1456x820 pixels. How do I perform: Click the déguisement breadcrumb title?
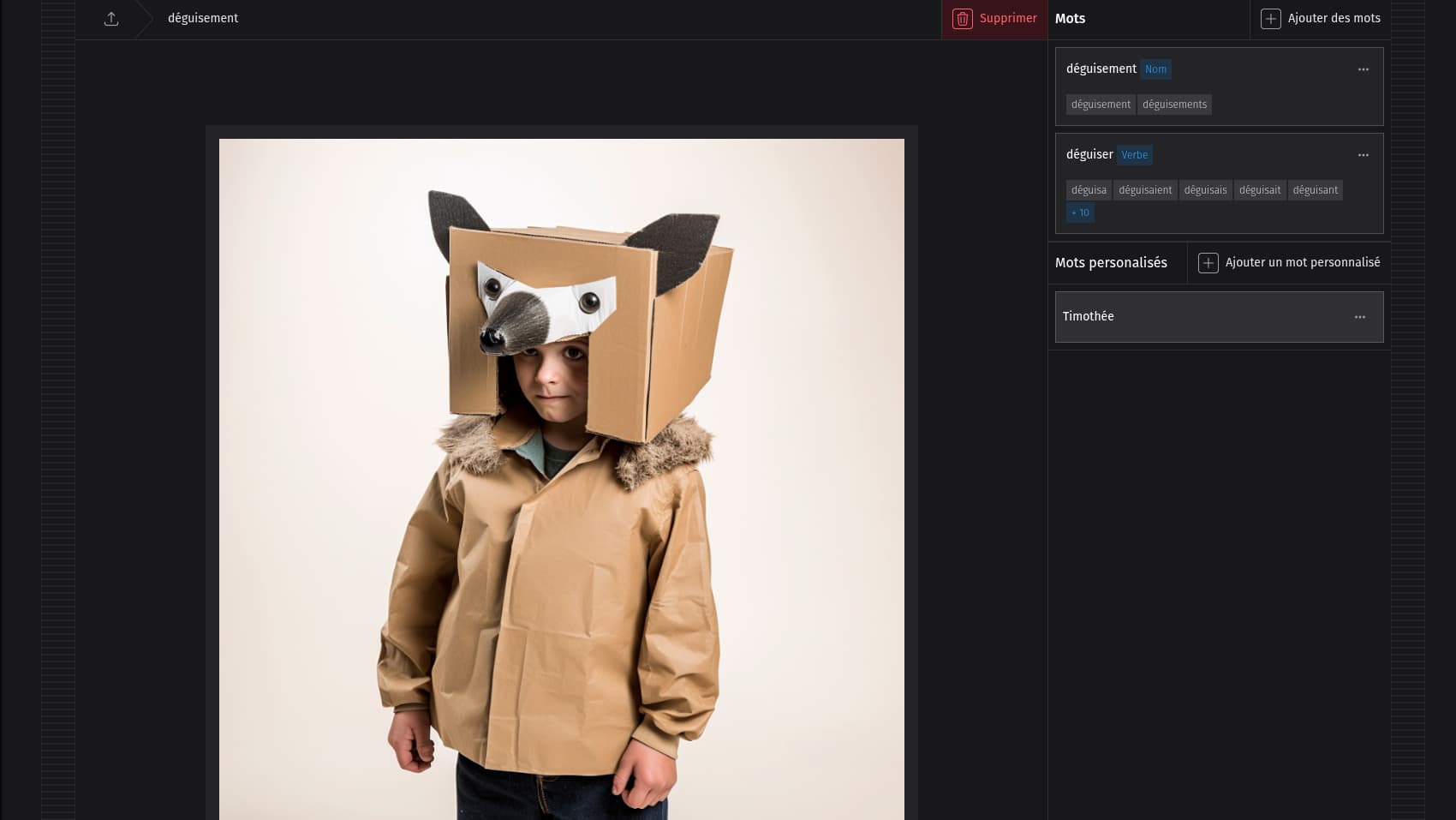(x=203, y=19)
